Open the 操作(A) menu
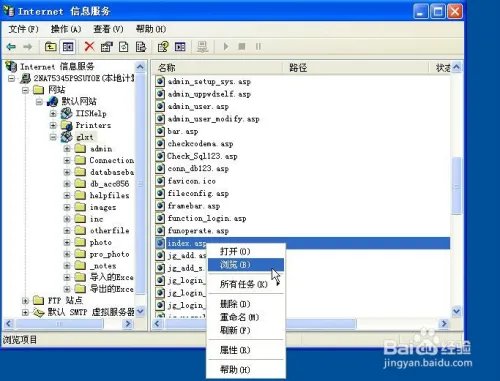Image resolution: width=500 pixels, height=381 pixels. (x=66, y=29)
